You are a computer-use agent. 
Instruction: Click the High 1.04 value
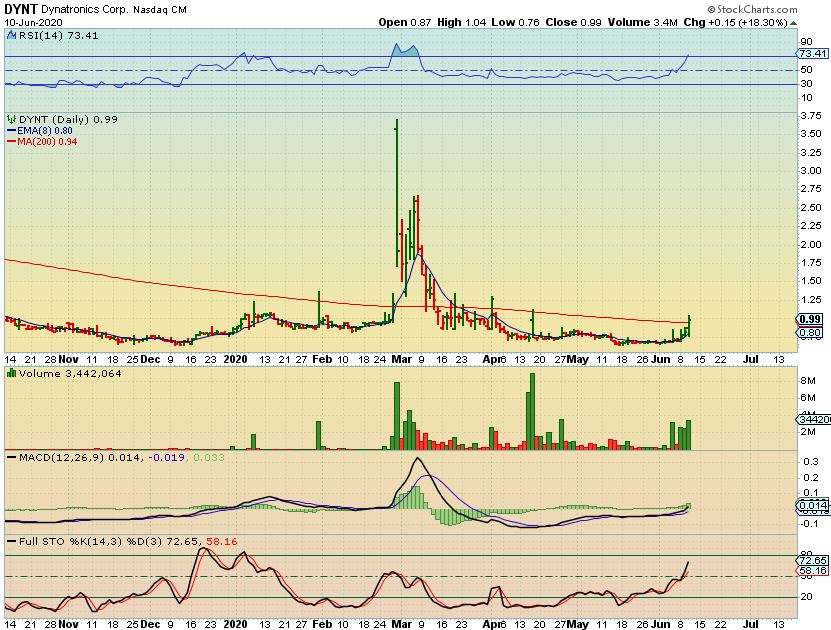[461, 22]
